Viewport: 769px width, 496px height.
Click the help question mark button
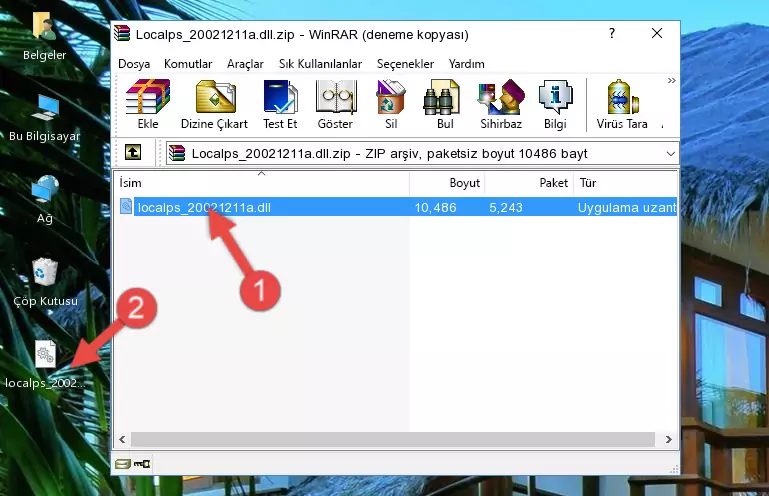[612, 33]
